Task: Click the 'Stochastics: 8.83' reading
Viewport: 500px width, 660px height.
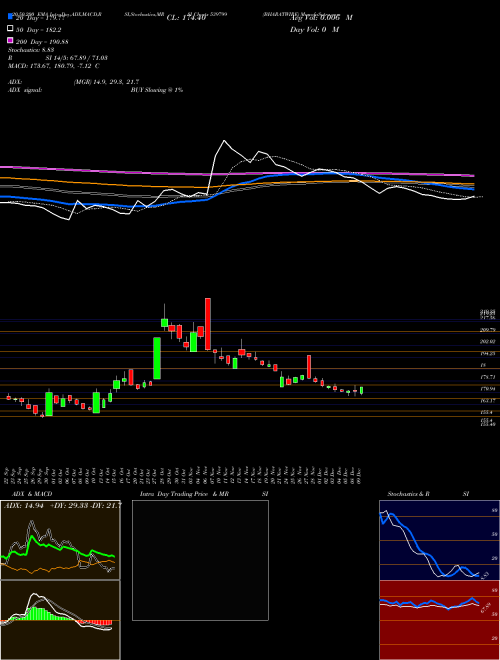Action: coord(29,50)
